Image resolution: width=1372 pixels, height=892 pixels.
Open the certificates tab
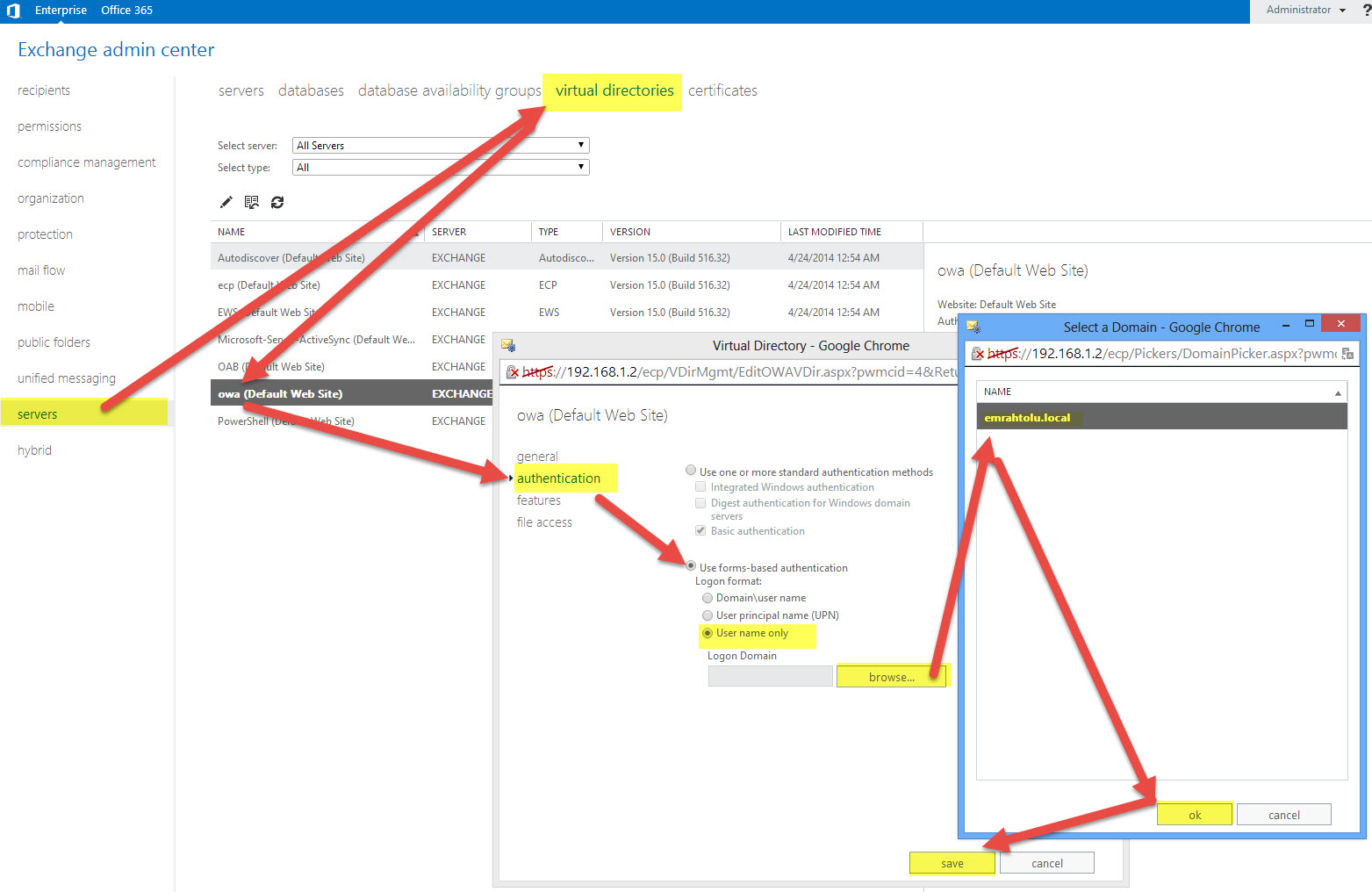coord(722,90)
